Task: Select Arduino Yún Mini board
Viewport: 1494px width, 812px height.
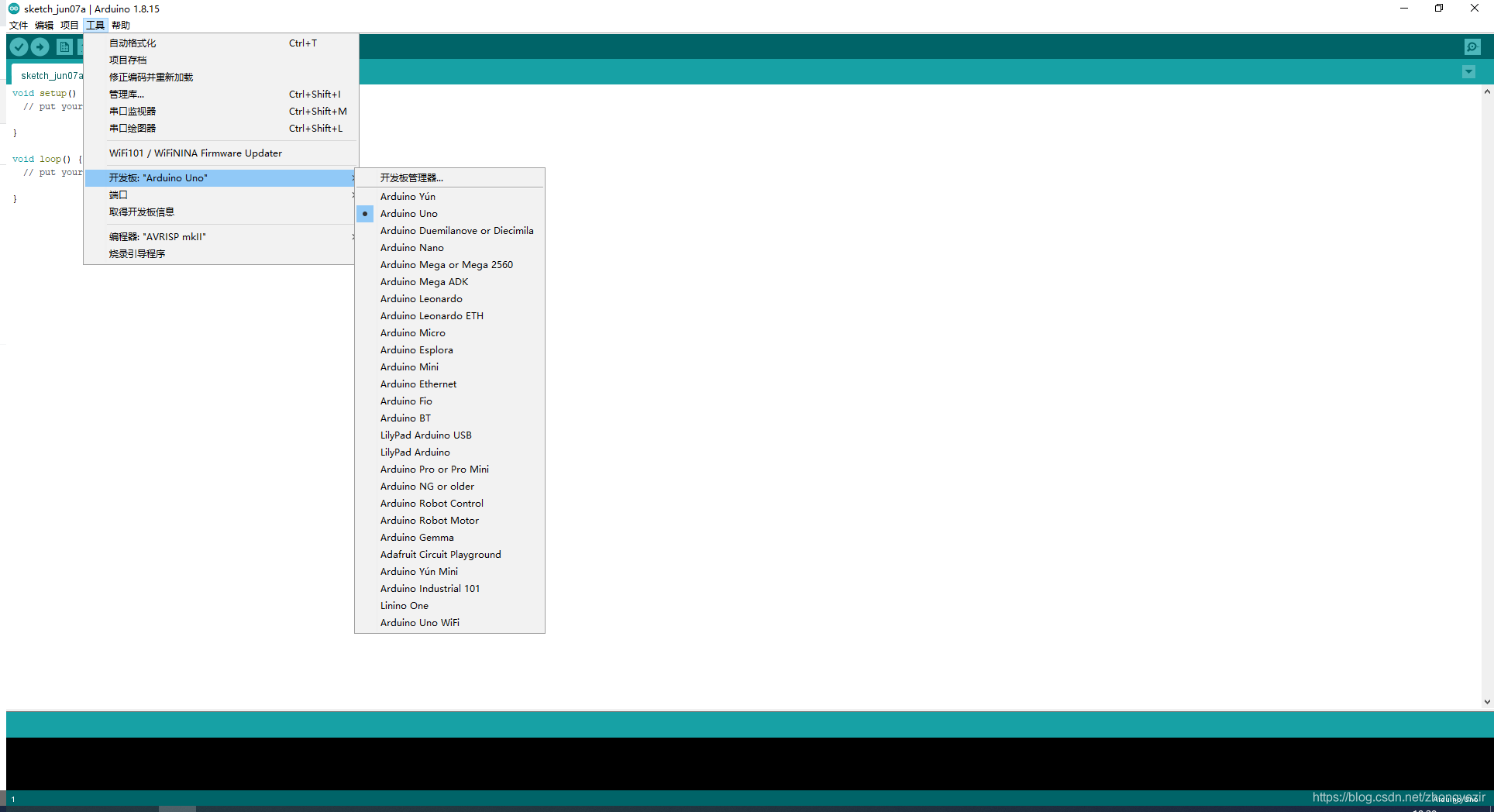Action: tap(449, 571)
